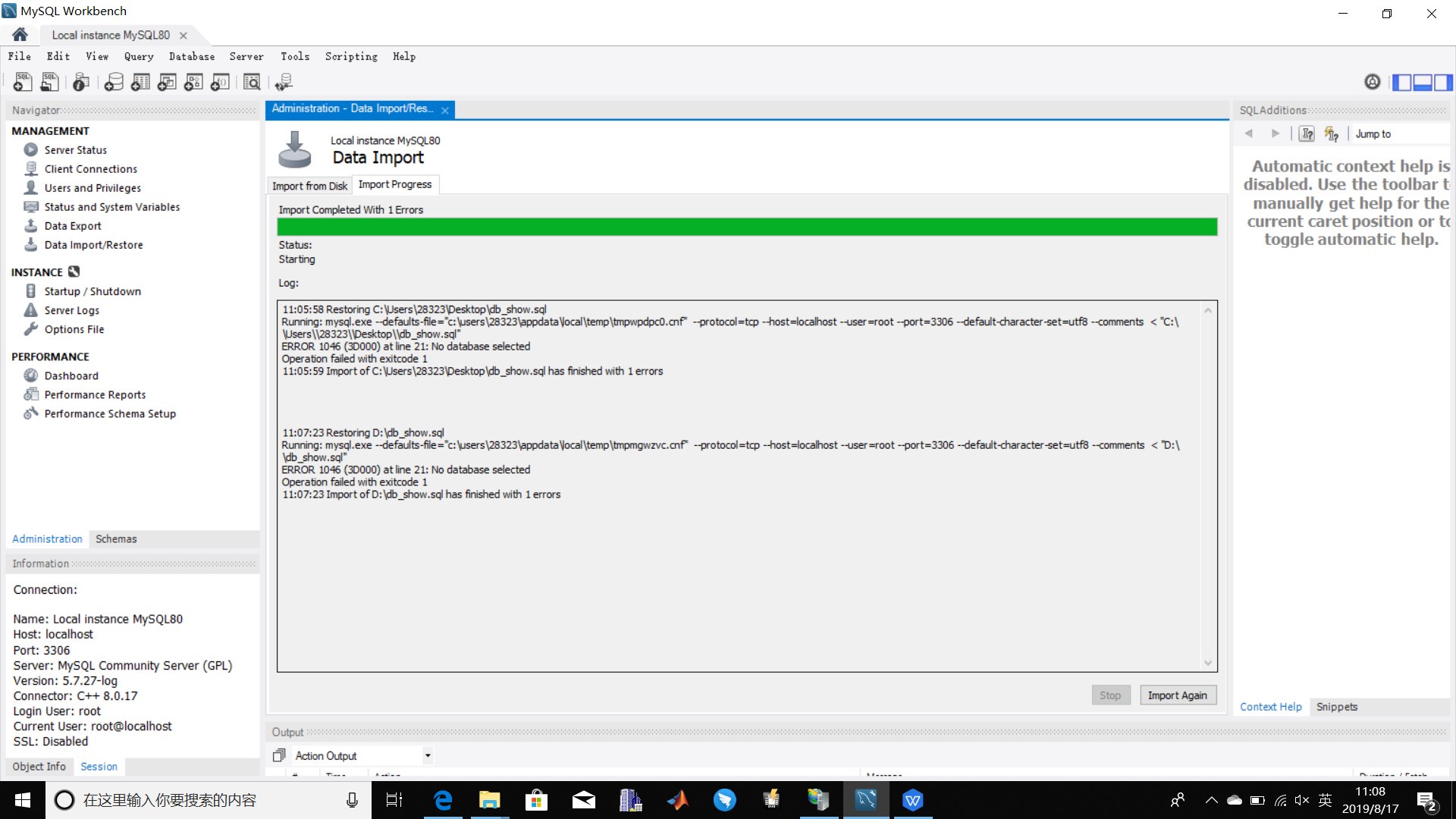The height and width of the screenshot is (819, 1456).
Task: Open Performance Schema Setup
Action: click(109, 413)
